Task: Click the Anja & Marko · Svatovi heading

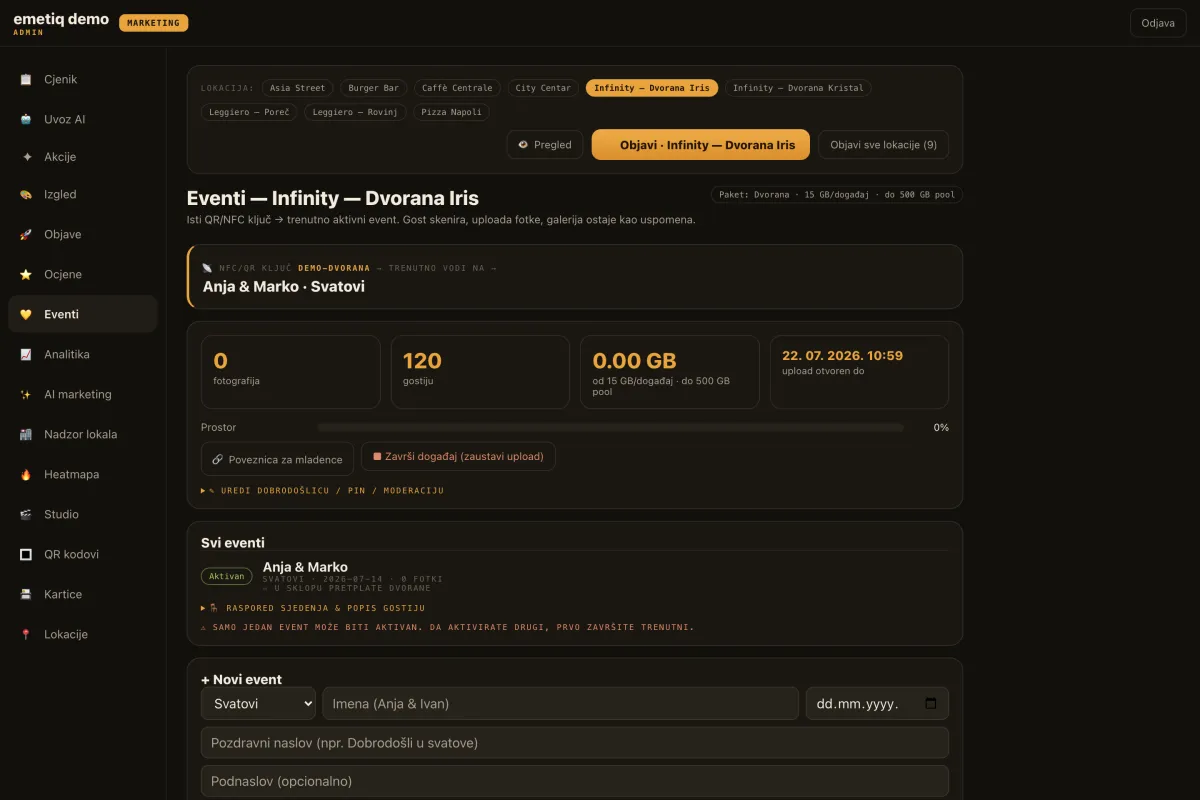Action: [284, 286]
